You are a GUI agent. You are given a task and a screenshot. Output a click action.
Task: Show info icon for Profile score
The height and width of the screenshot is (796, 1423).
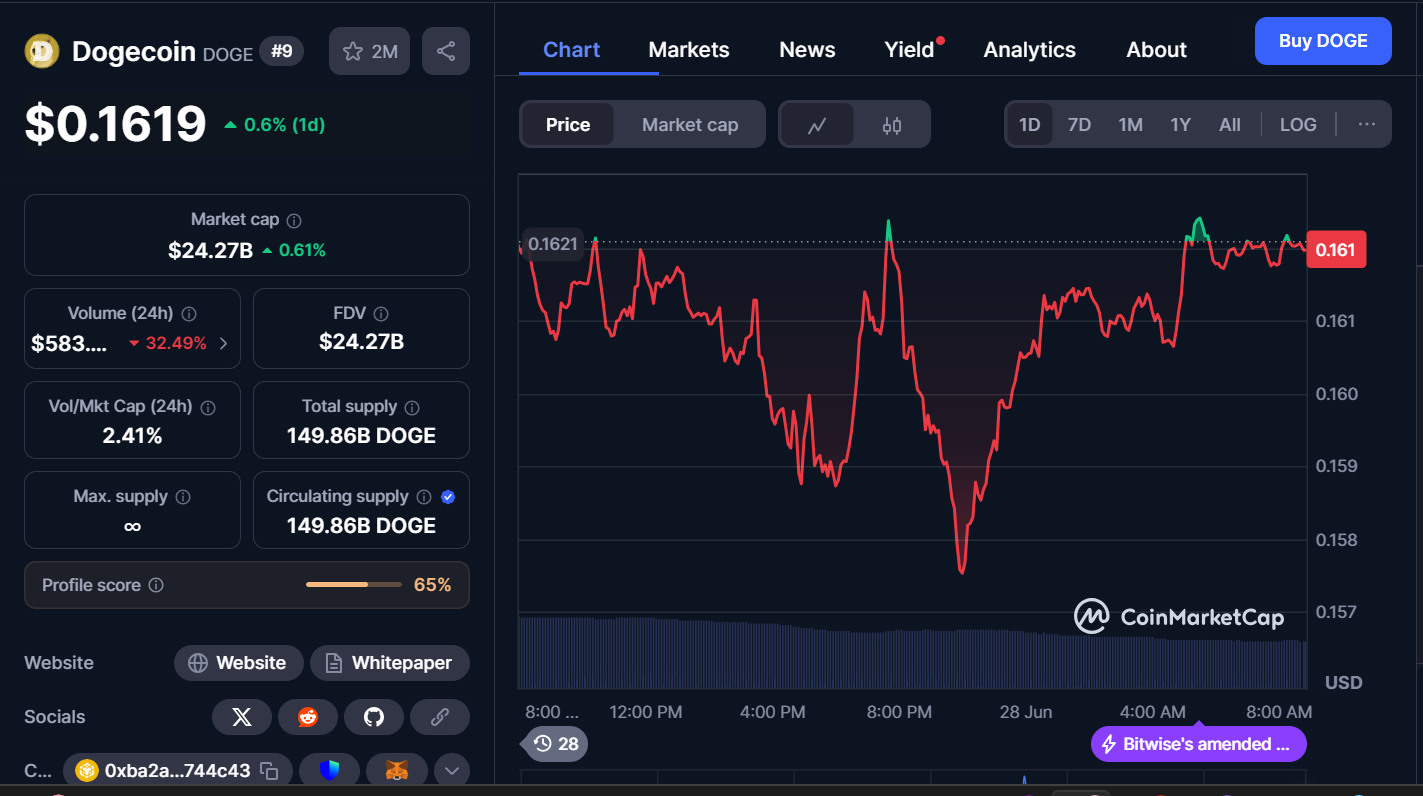(156, 585)
